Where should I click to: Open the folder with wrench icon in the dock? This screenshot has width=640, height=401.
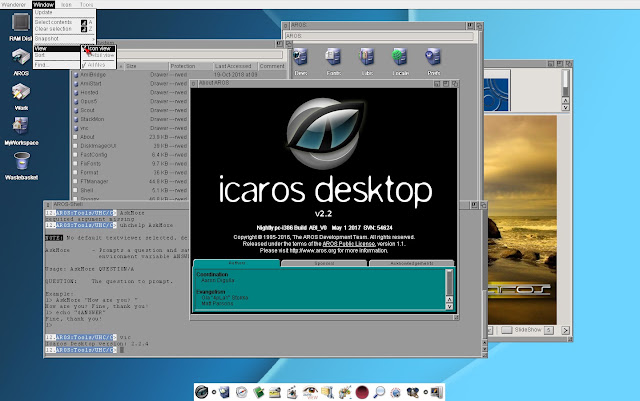(x=327, y=392)
